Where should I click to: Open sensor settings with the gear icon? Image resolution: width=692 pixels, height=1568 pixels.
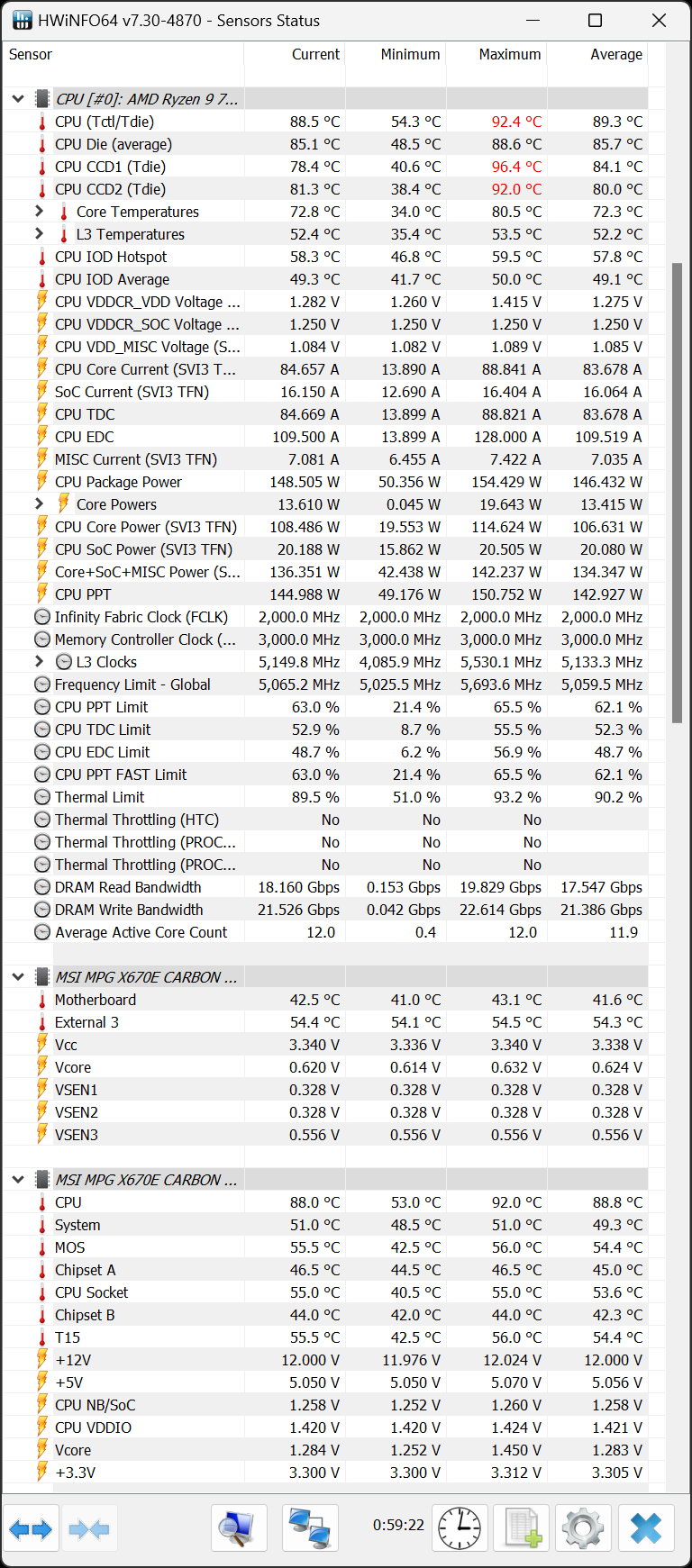583,1528
